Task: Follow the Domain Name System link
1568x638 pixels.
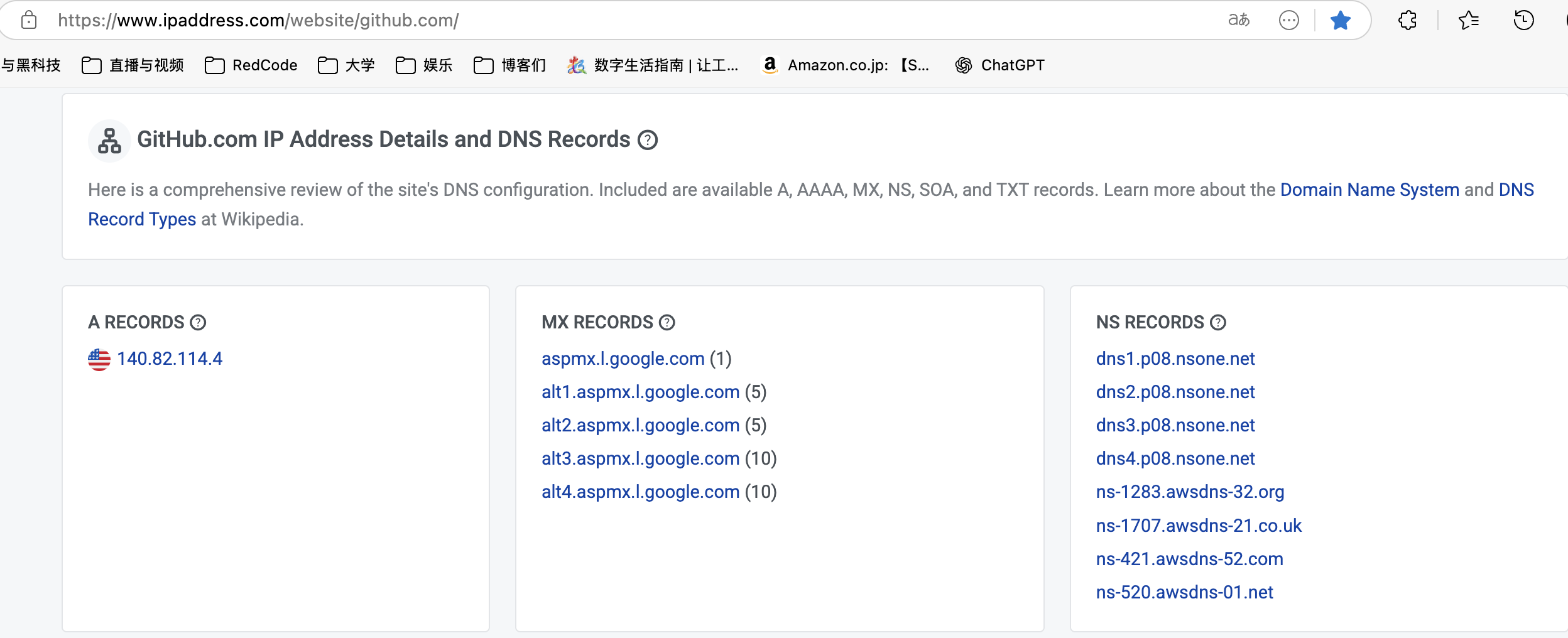Action: click(1369, 190)
